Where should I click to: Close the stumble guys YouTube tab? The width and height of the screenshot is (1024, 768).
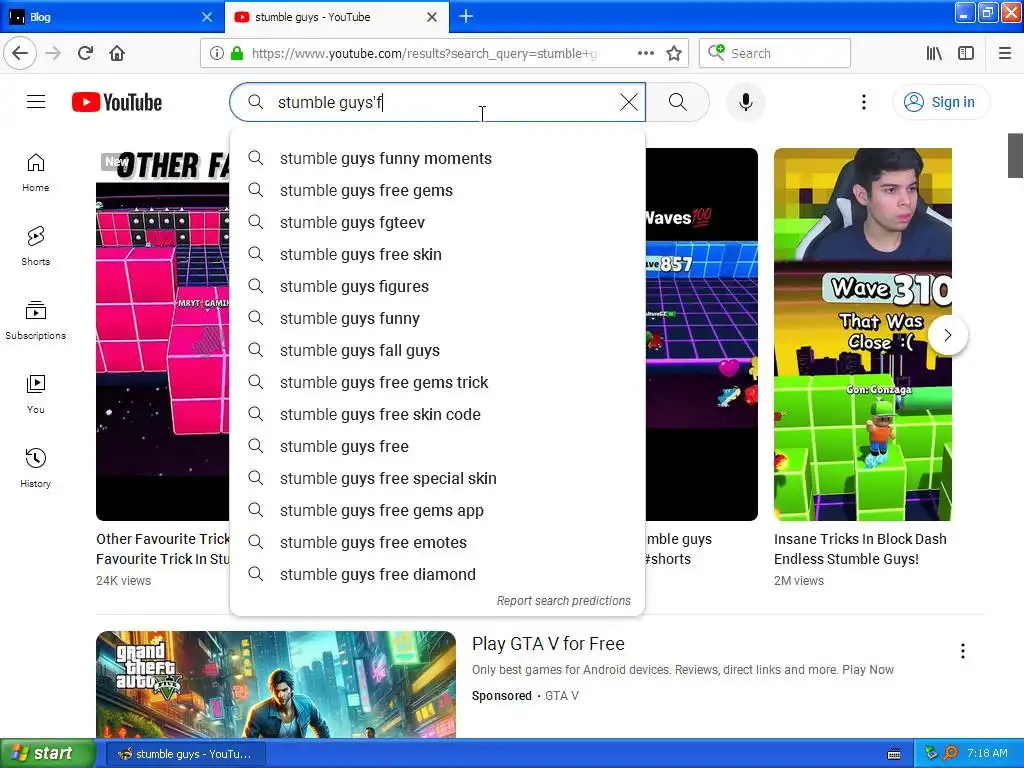(432, 17)
